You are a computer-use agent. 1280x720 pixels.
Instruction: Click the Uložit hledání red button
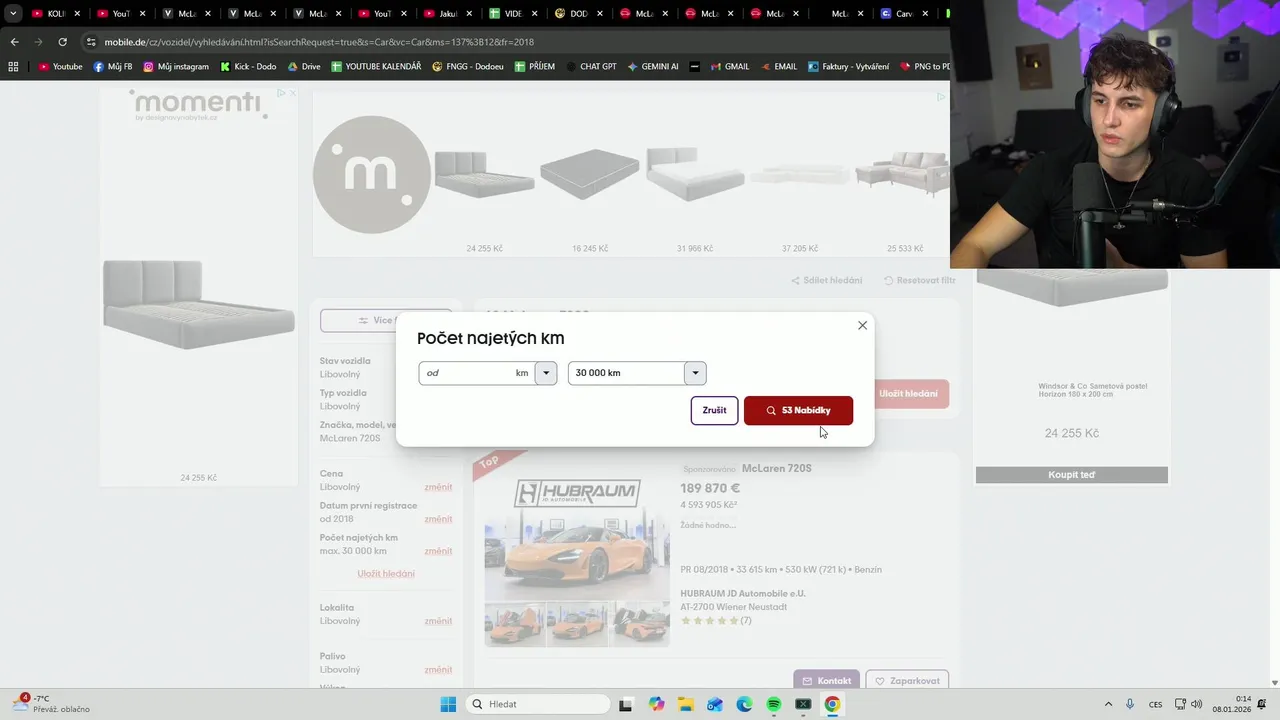point(908,394)
